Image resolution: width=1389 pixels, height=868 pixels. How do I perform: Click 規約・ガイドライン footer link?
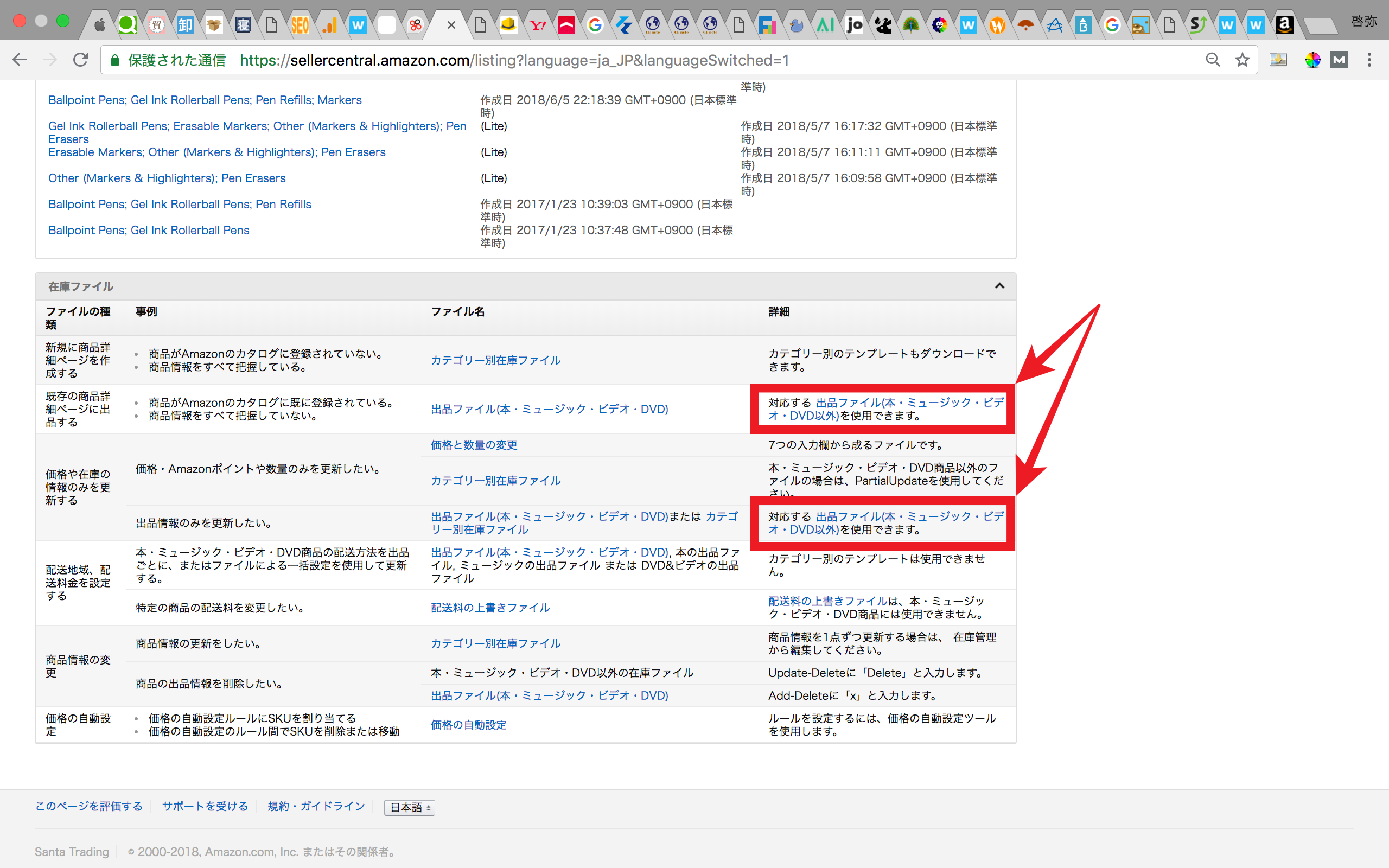tap(316, 806)
